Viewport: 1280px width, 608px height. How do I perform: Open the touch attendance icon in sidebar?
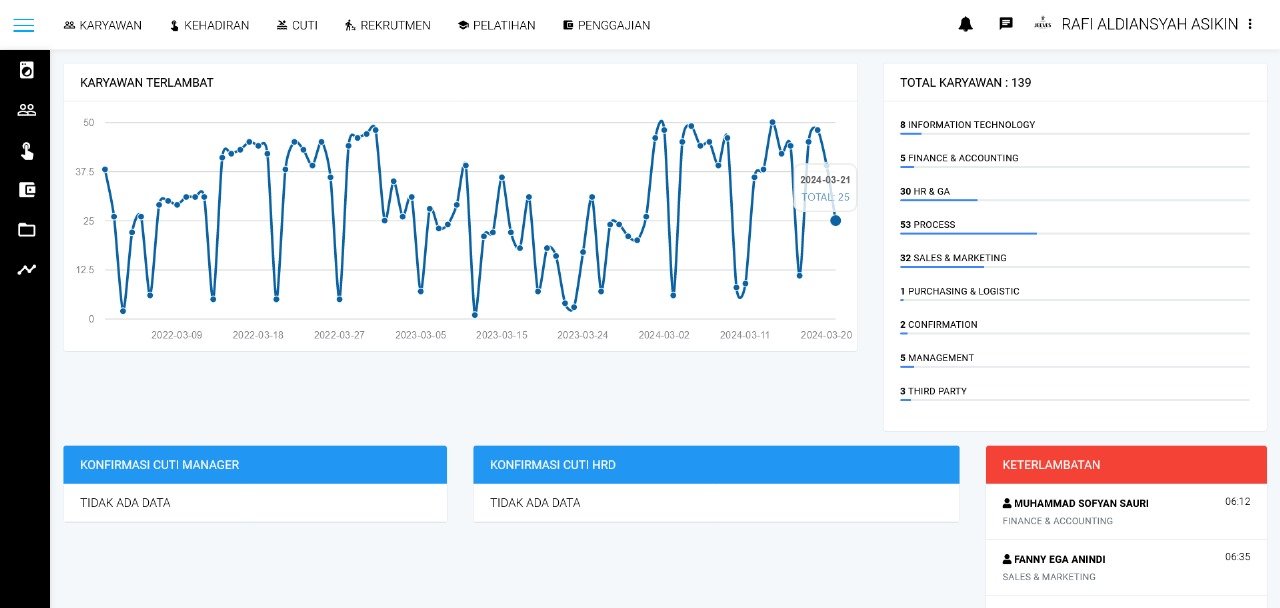(26, 150)
